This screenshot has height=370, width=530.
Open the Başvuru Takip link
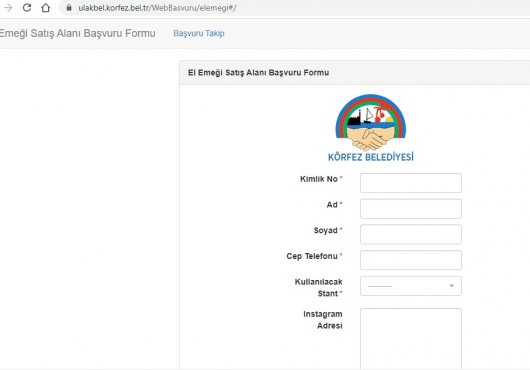(x=199, y=33)
